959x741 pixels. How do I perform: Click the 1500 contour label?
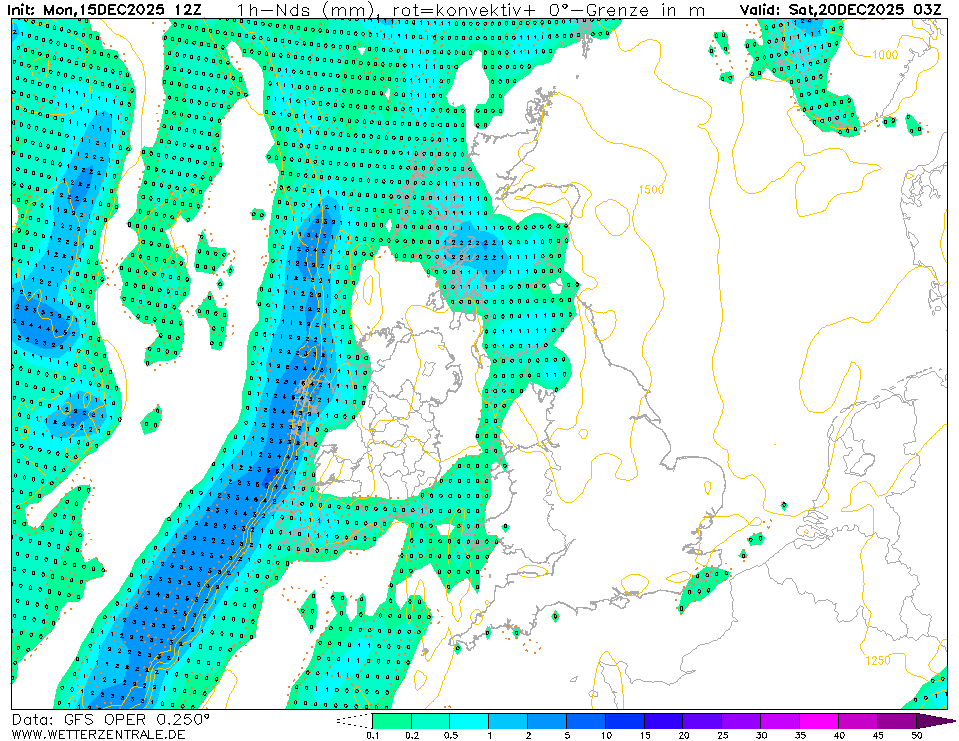click(651, 190)
